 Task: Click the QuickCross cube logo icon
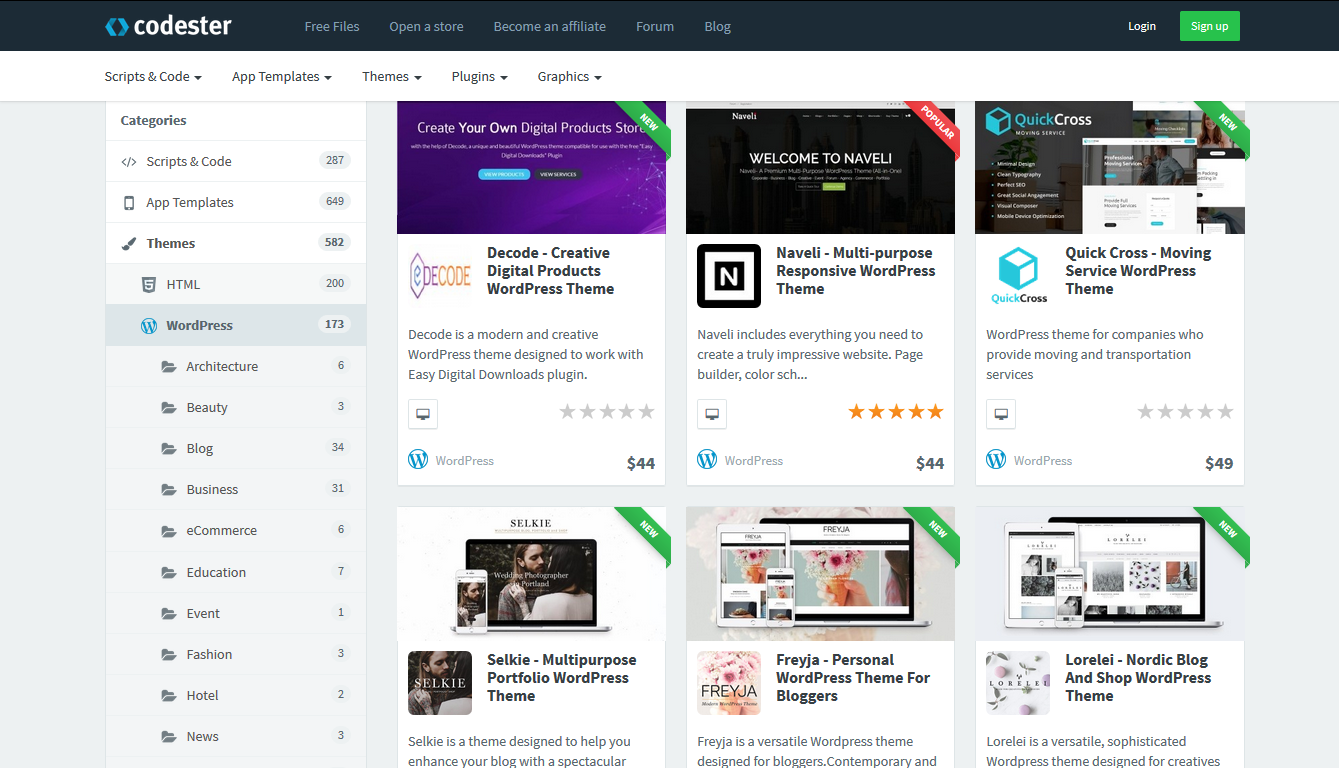click(x=1018, y=276)
